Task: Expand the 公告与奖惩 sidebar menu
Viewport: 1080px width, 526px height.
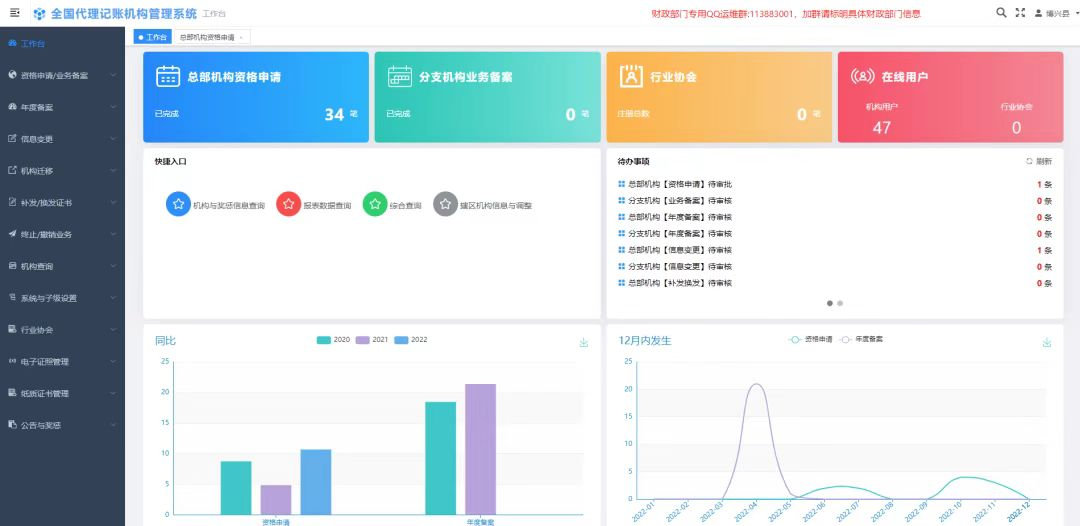Action: click(63, 425)
